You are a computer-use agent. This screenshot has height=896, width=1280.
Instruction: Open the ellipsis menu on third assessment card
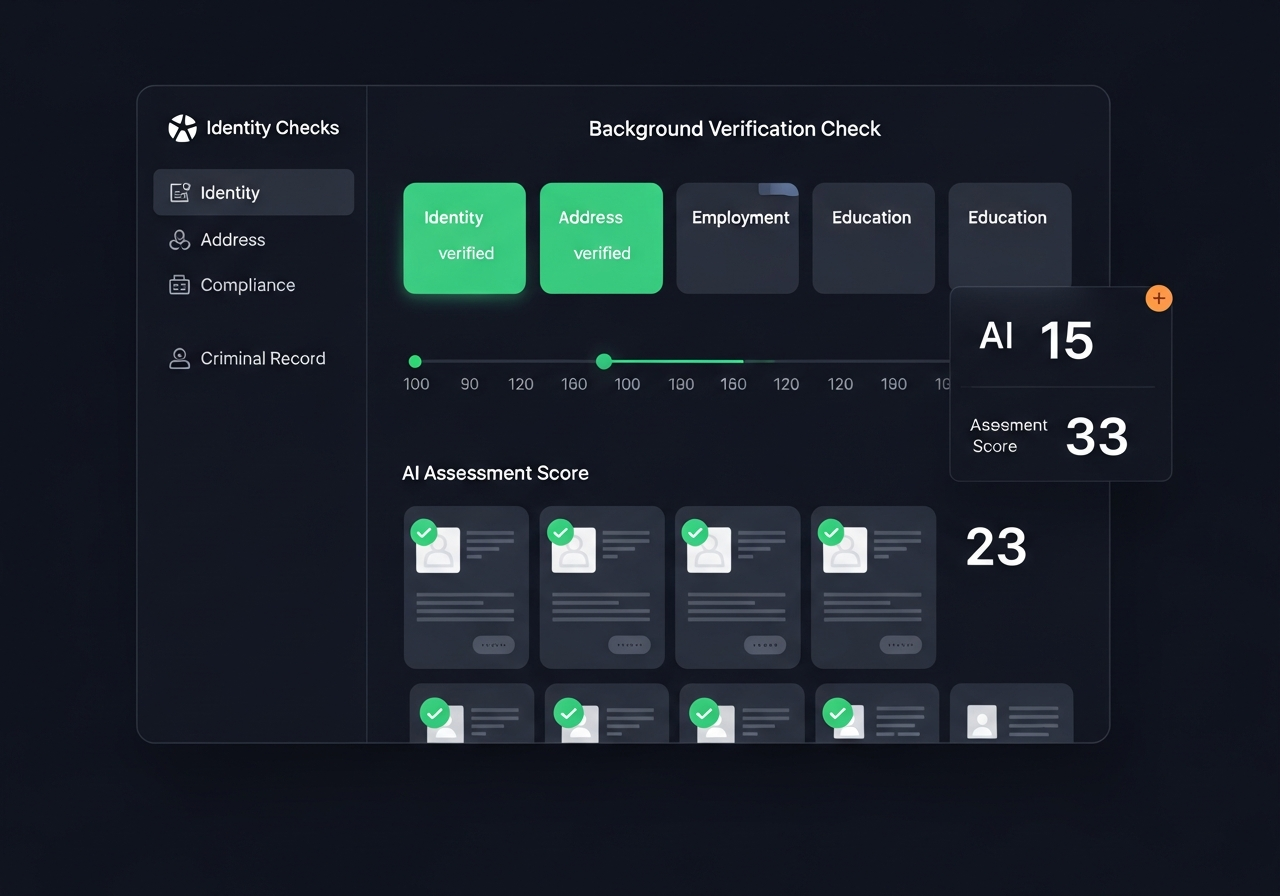[x=765, y=645]
